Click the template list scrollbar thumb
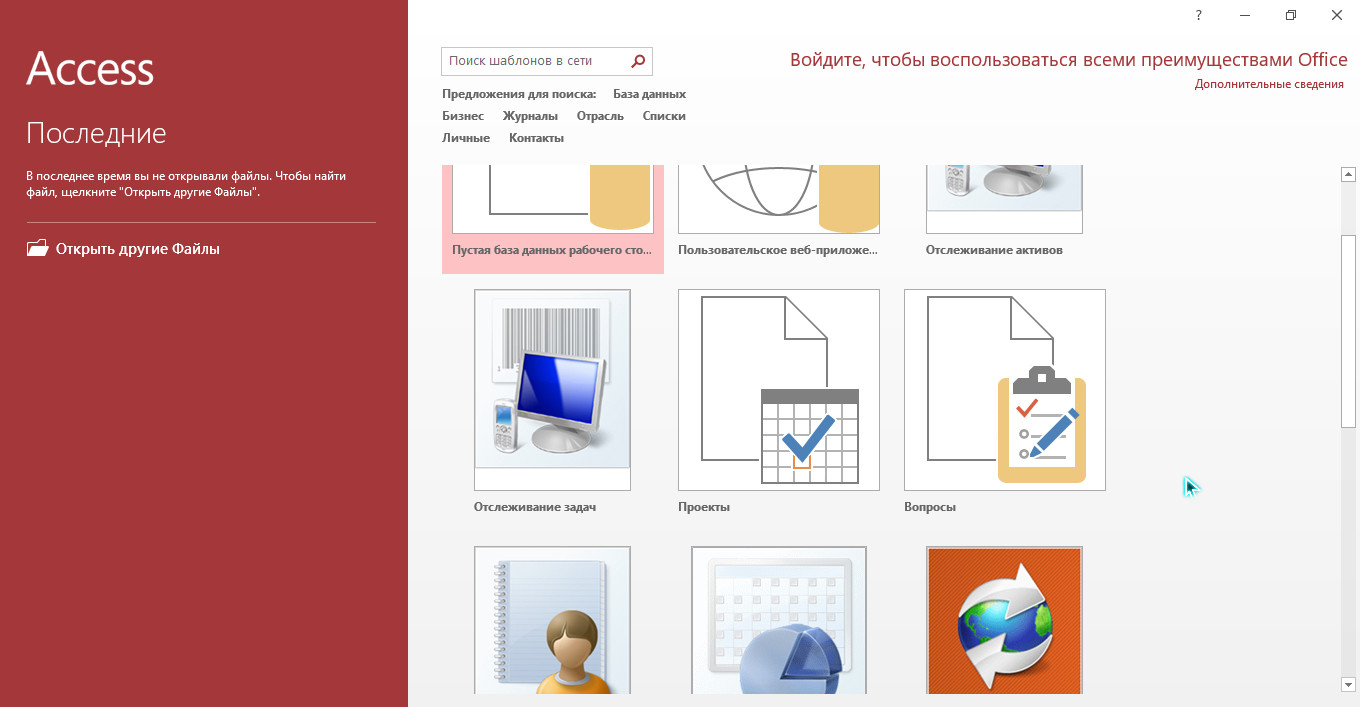The height and width of the screenshot is (707, 1360). pos(1348,331)
